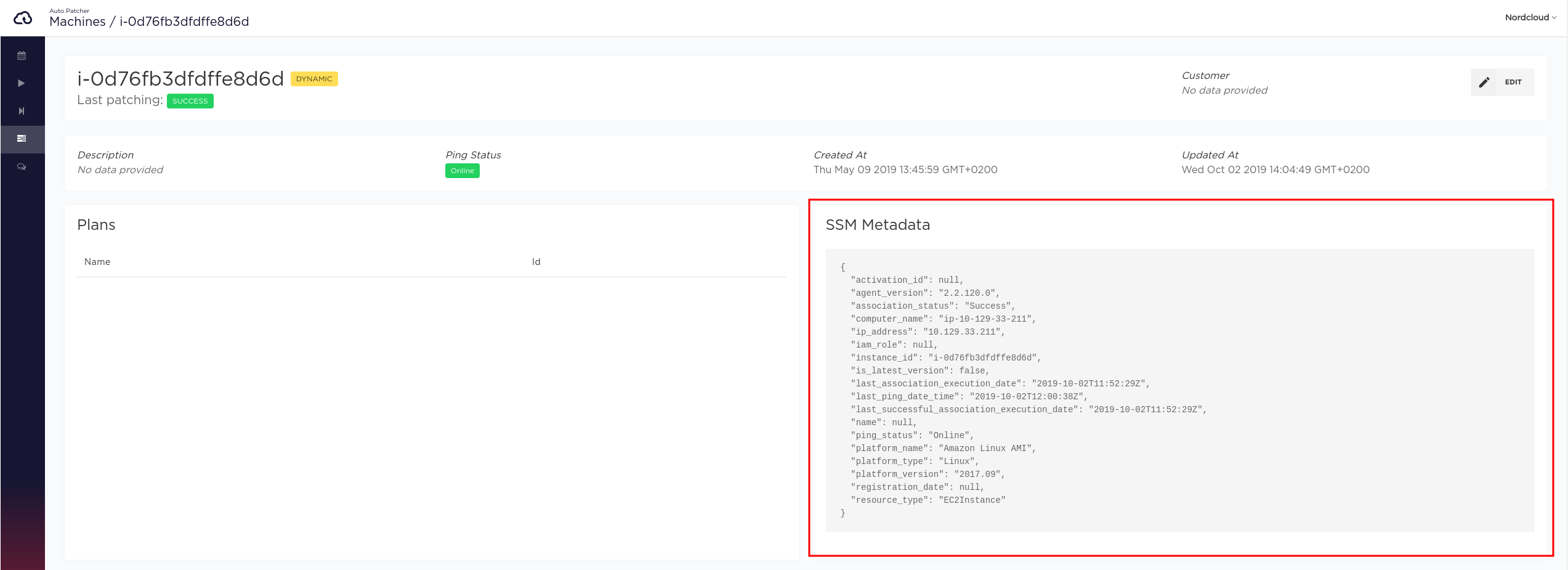
Task: Click the Plans Name column header
Action: click(97, 262)
